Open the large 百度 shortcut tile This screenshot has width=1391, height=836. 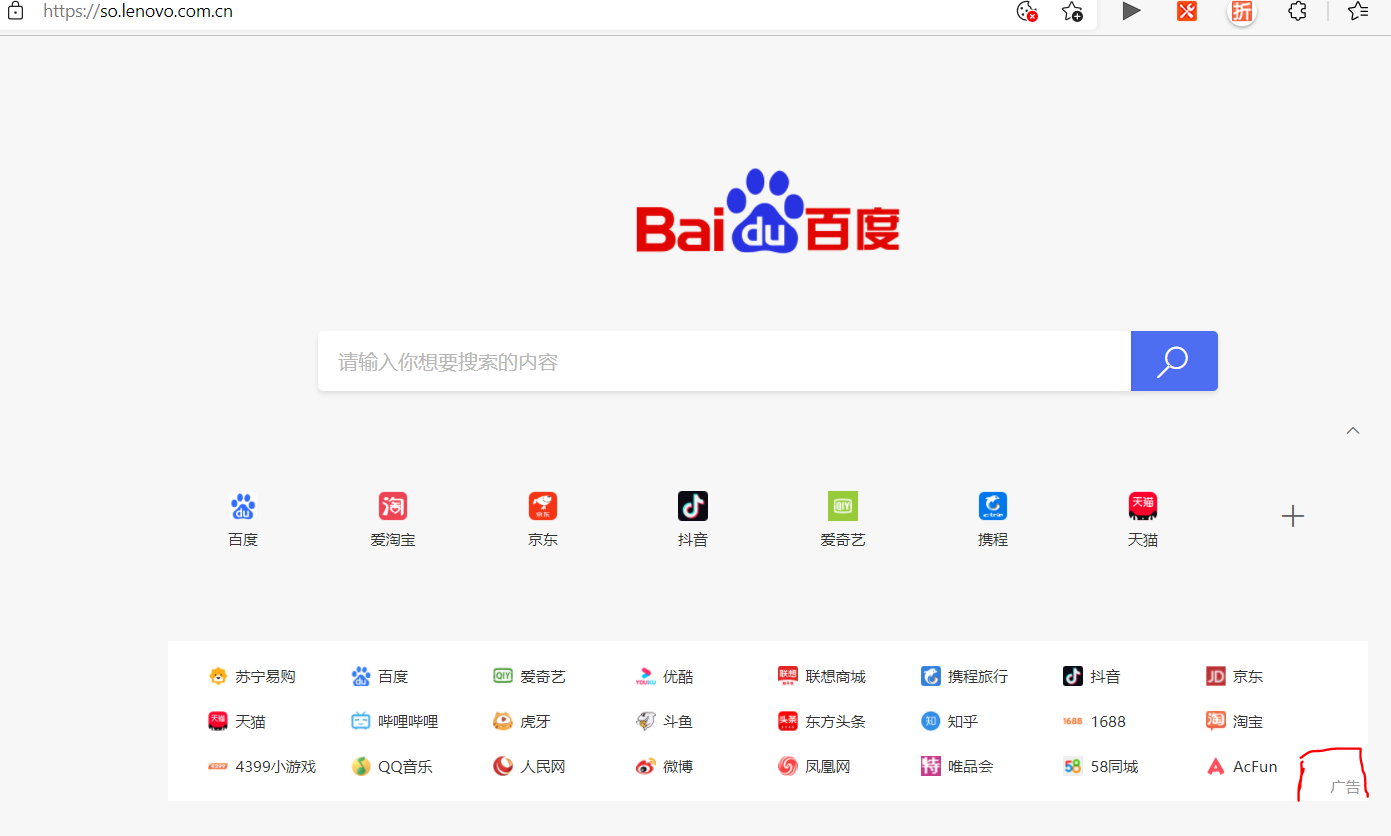coord(243,519)
